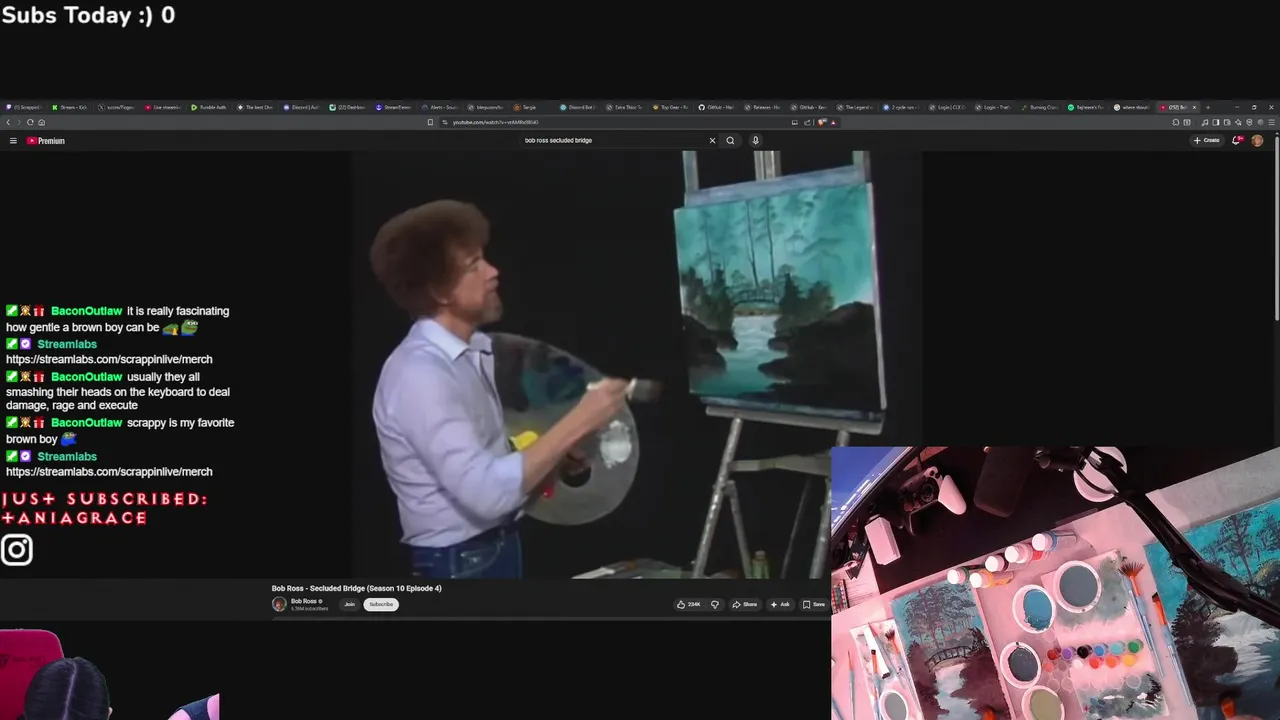This screenshot has height=720, width=1280.
Task: Click the Brave shields lion icon
Action: pos(821,122)
